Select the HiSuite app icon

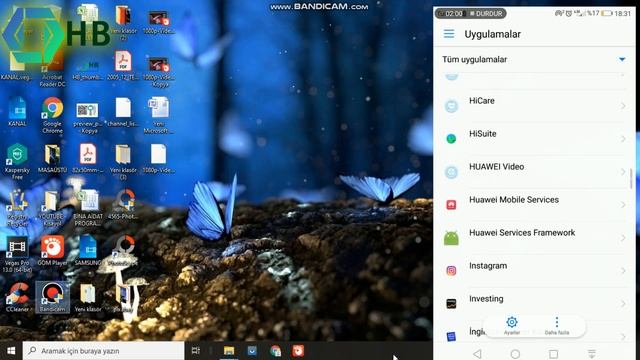(451, 139)
